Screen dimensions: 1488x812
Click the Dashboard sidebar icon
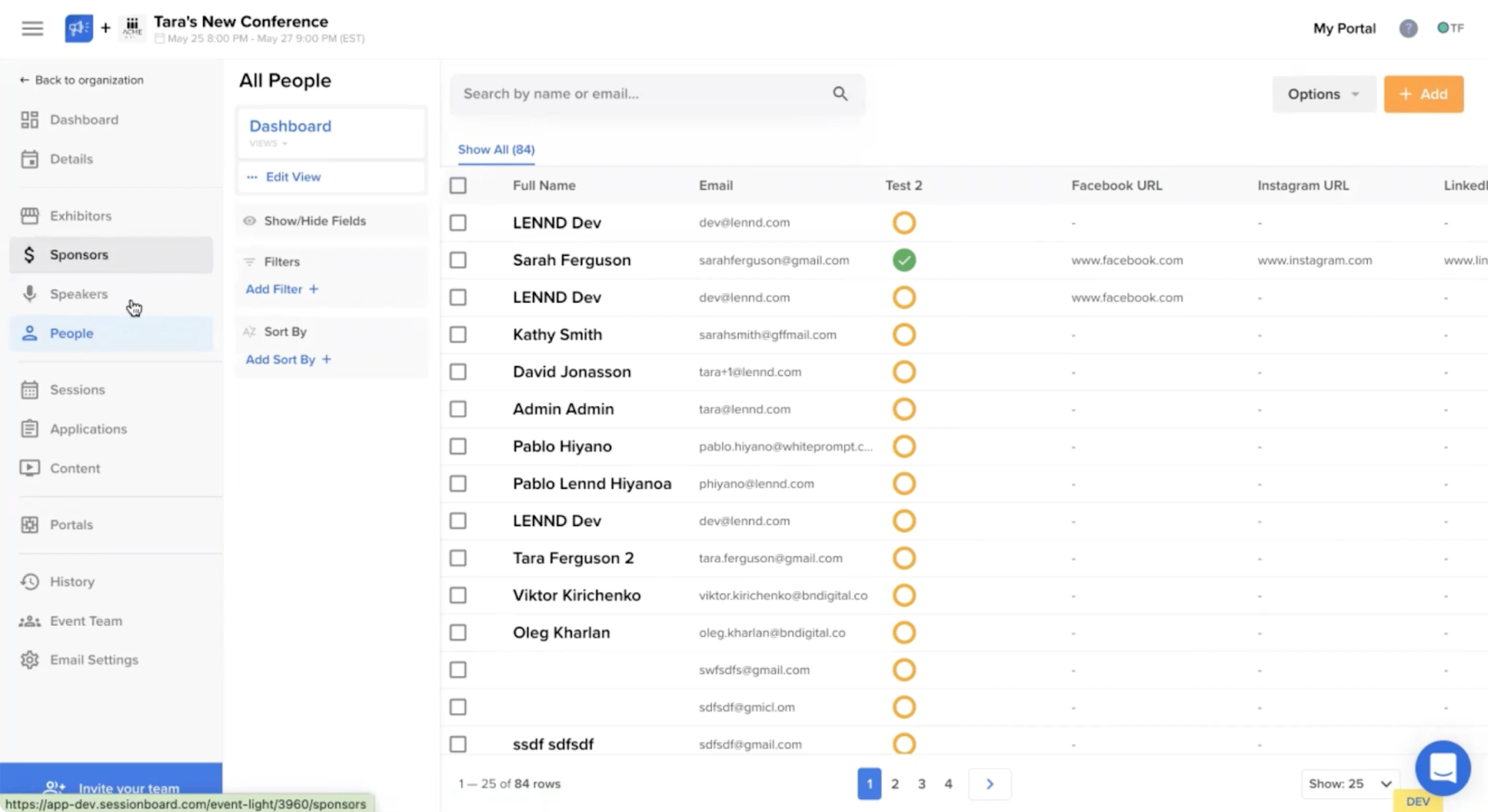coord(30,119)
